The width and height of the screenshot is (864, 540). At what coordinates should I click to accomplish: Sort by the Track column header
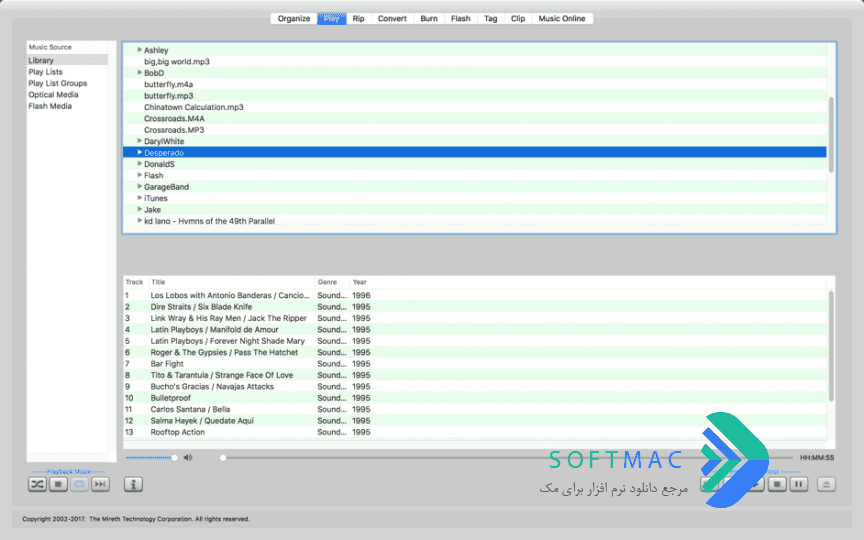[136, 282]
